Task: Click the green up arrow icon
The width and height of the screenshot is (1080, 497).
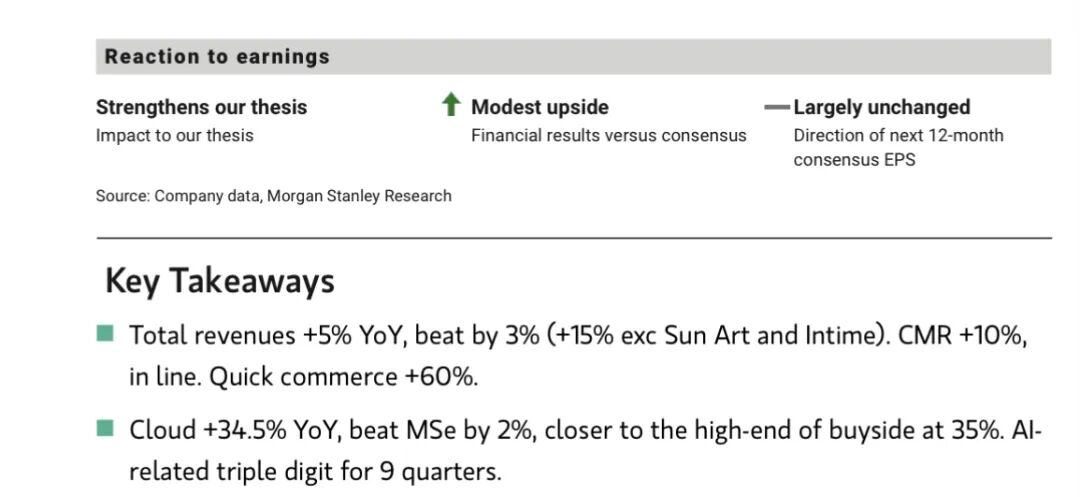Action: coord(451,105)
